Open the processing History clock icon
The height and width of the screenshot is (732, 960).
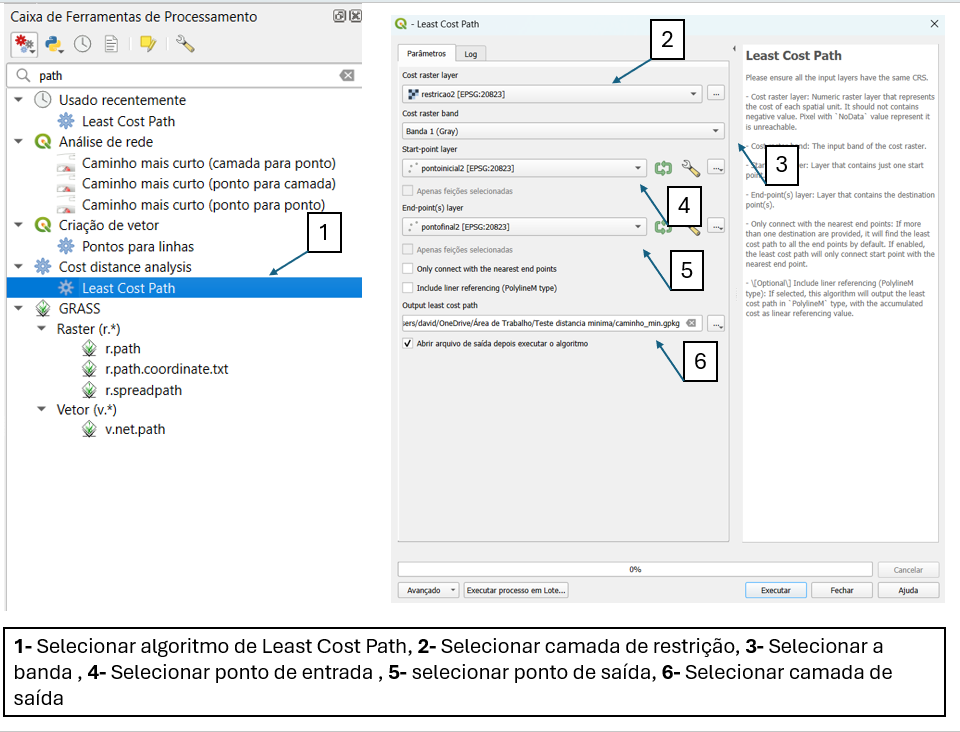click(82, 43)
